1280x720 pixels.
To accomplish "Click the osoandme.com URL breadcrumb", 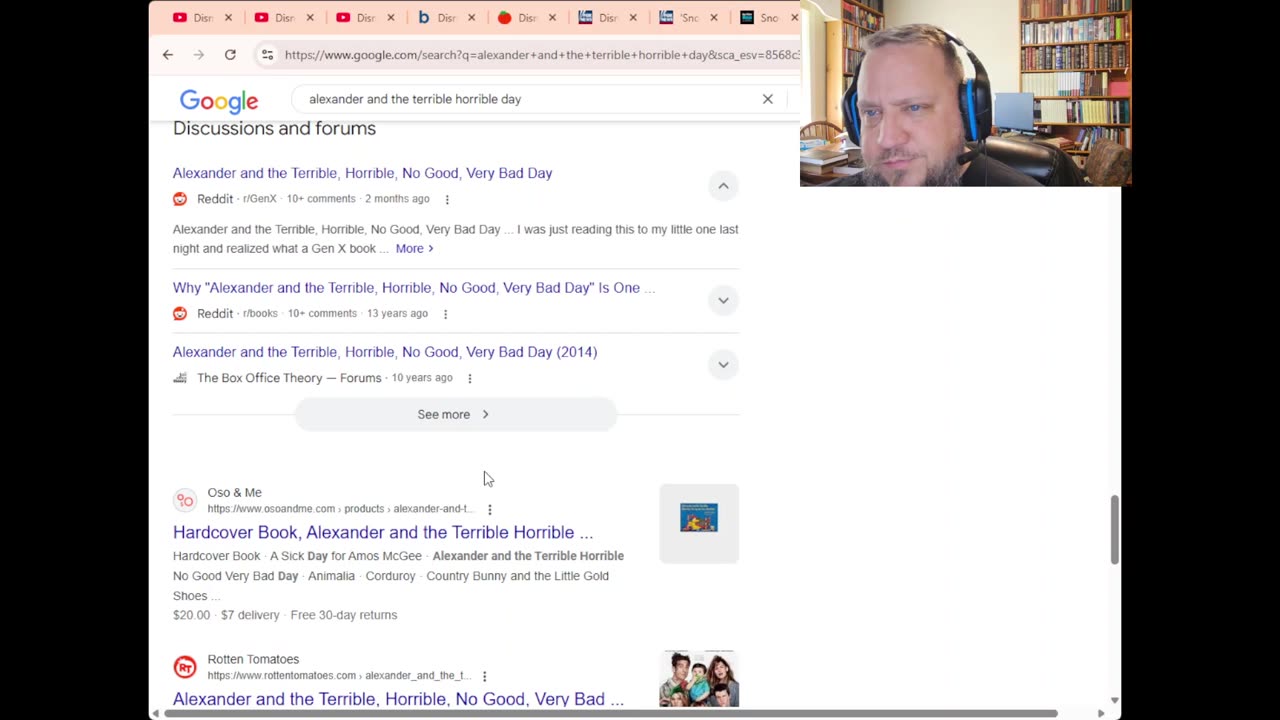I will [x=339, y=509].
